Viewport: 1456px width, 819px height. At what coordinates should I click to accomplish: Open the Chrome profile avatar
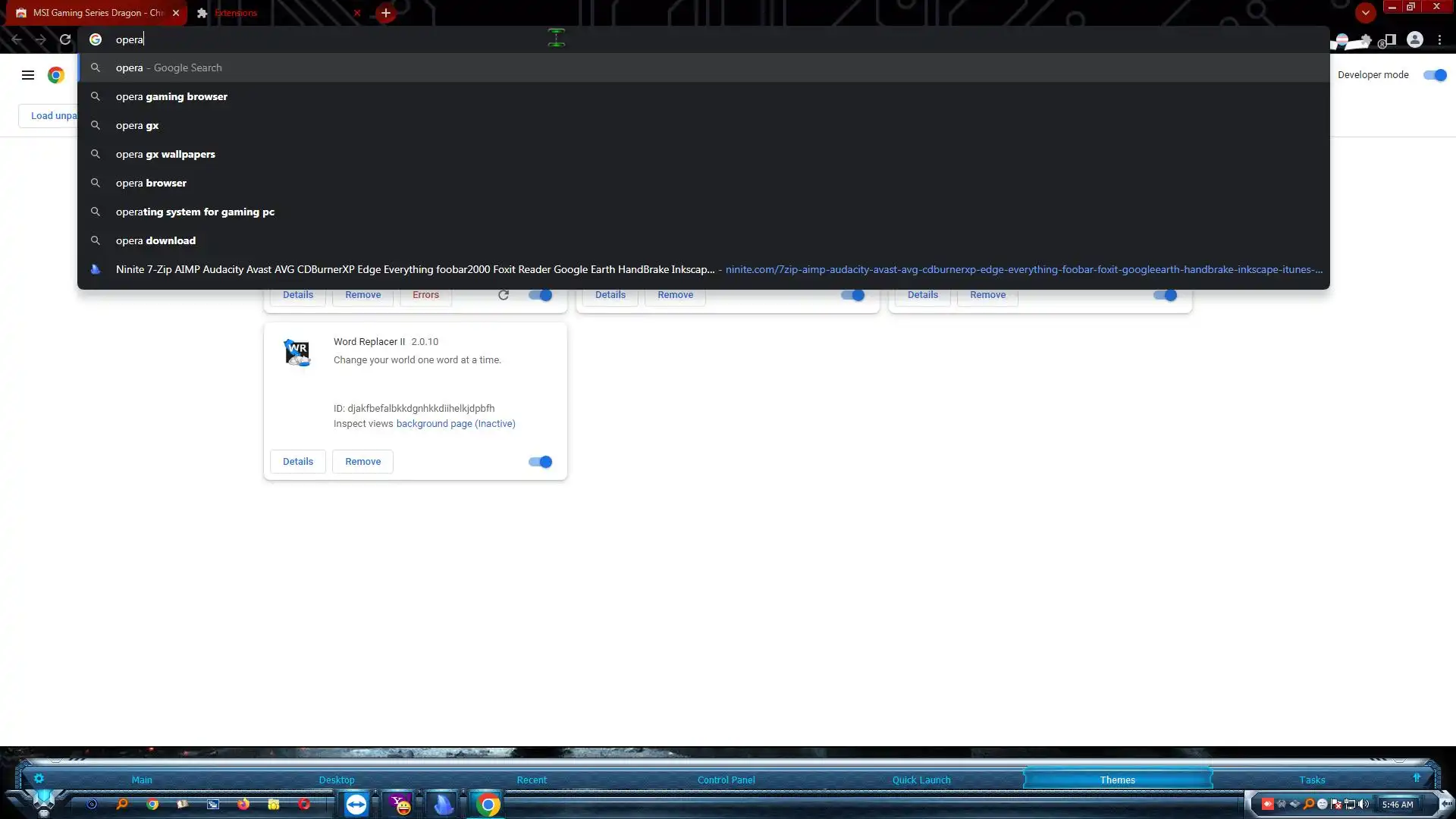pyautogui.click(x=1414, y=39)
